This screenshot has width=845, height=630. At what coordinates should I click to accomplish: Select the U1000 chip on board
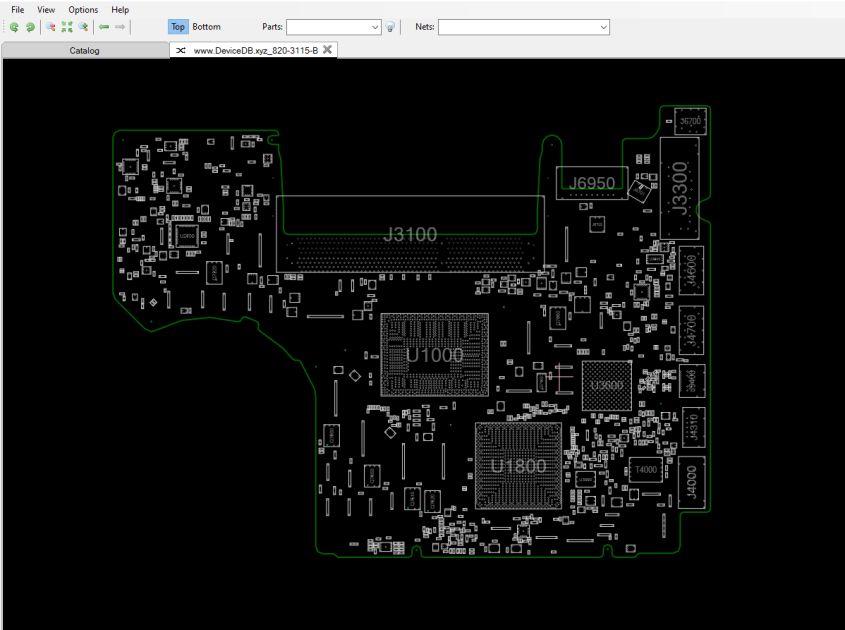434,355
